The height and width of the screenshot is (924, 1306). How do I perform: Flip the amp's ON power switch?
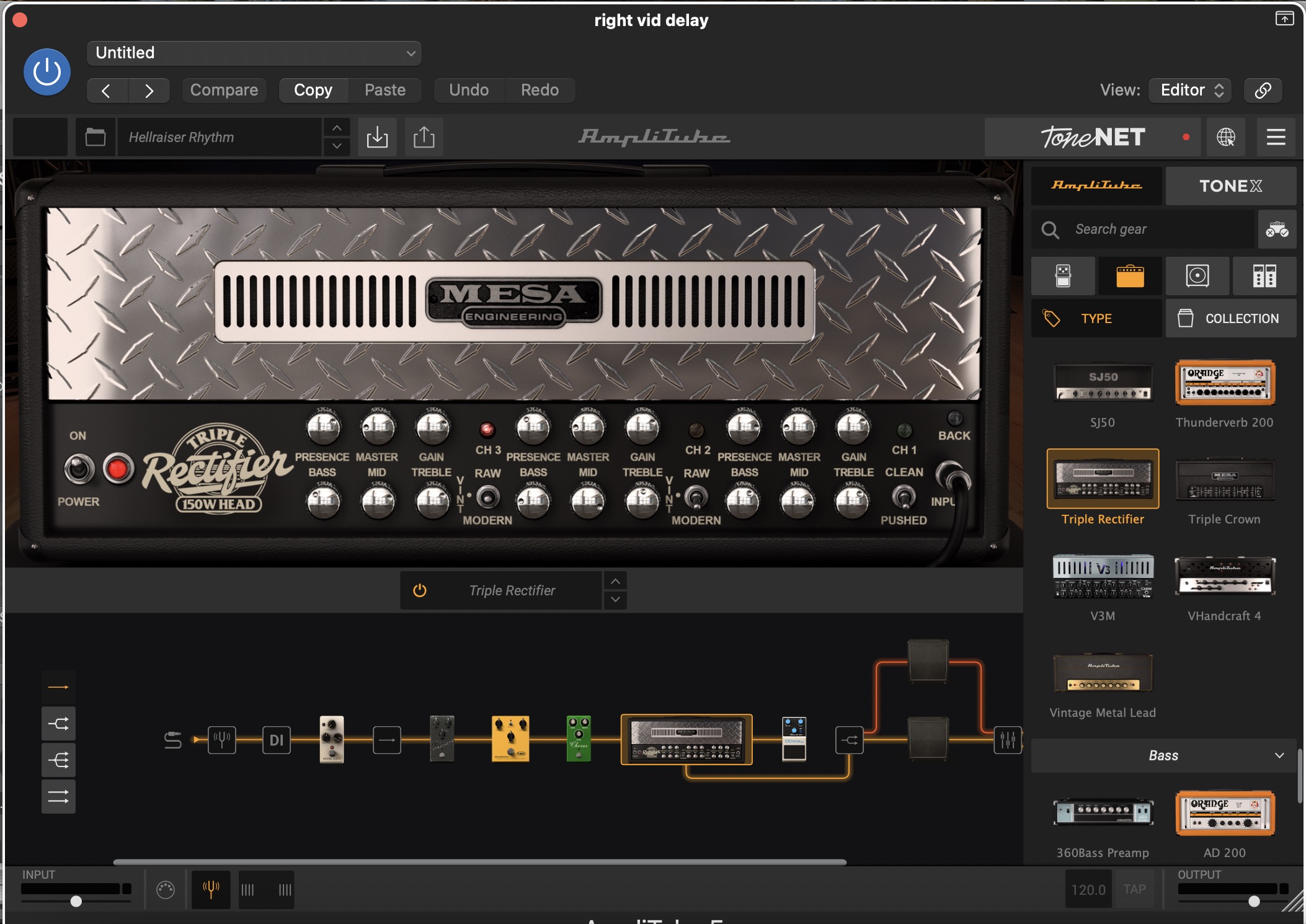pyautogui.click(x=79, y=469)
